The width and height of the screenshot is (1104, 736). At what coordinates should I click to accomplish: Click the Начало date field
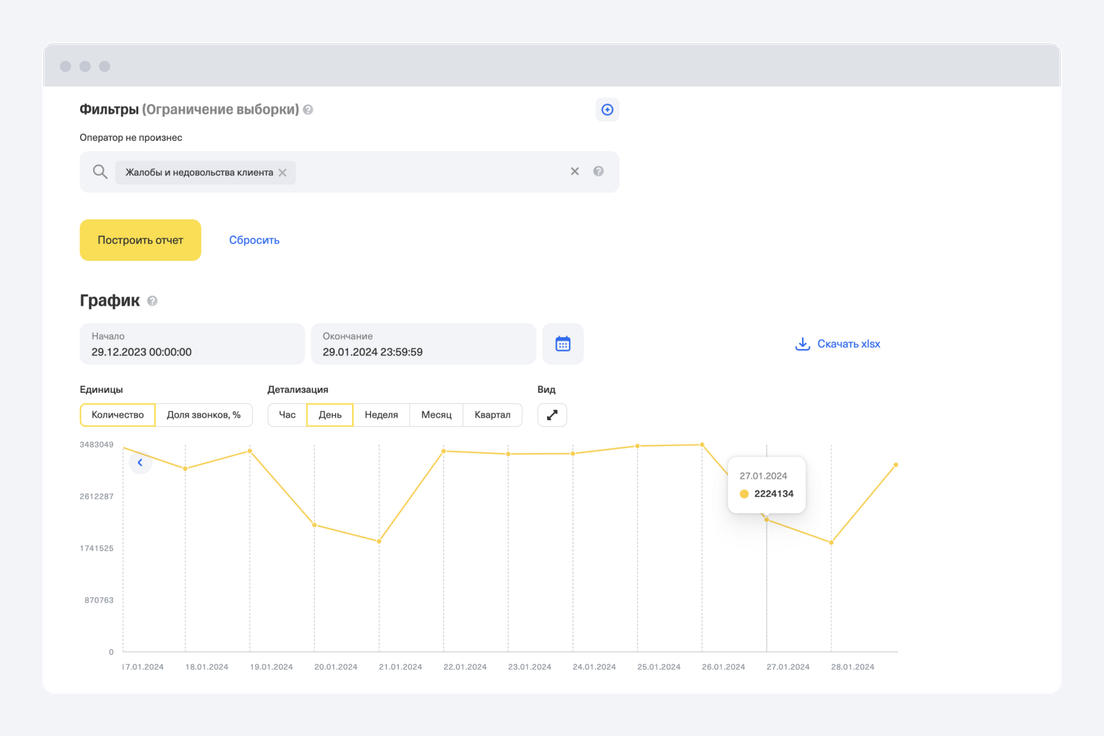pos(192,344)
